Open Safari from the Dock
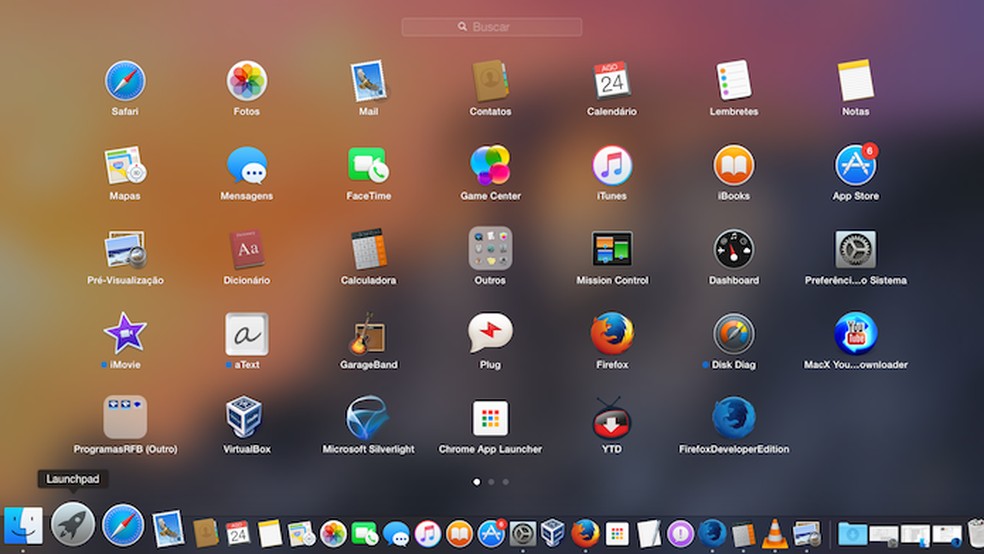 pyautogui.click(x=122, y=525)
